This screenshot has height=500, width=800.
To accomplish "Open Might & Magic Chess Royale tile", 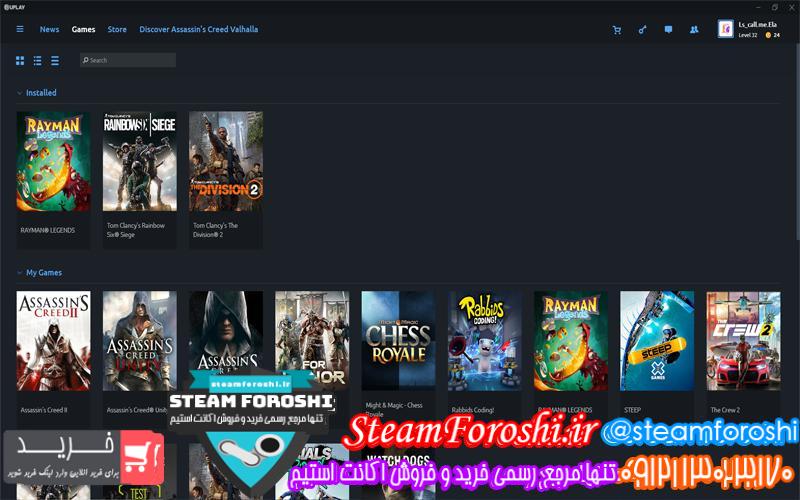I will [x=398, y=341].
